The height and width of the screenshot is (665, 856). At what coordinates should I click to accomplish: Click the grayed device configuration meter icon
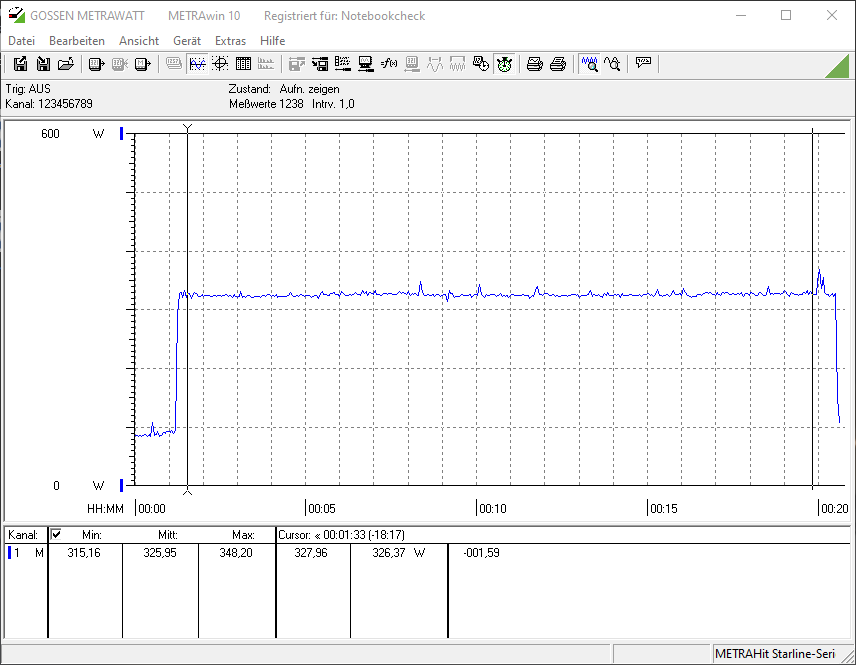pos(412,64)
